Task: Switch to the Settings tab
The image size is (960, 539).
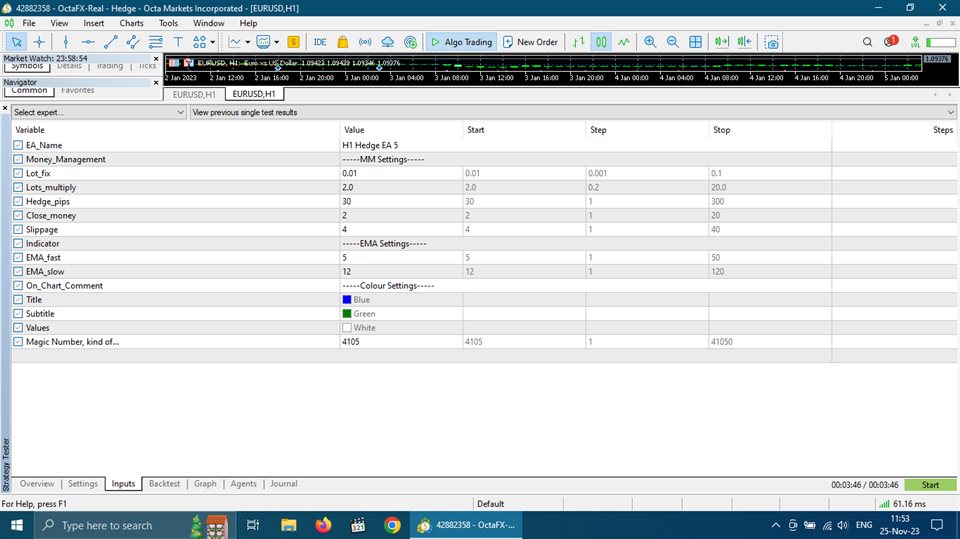Action: tap(83, 484)
